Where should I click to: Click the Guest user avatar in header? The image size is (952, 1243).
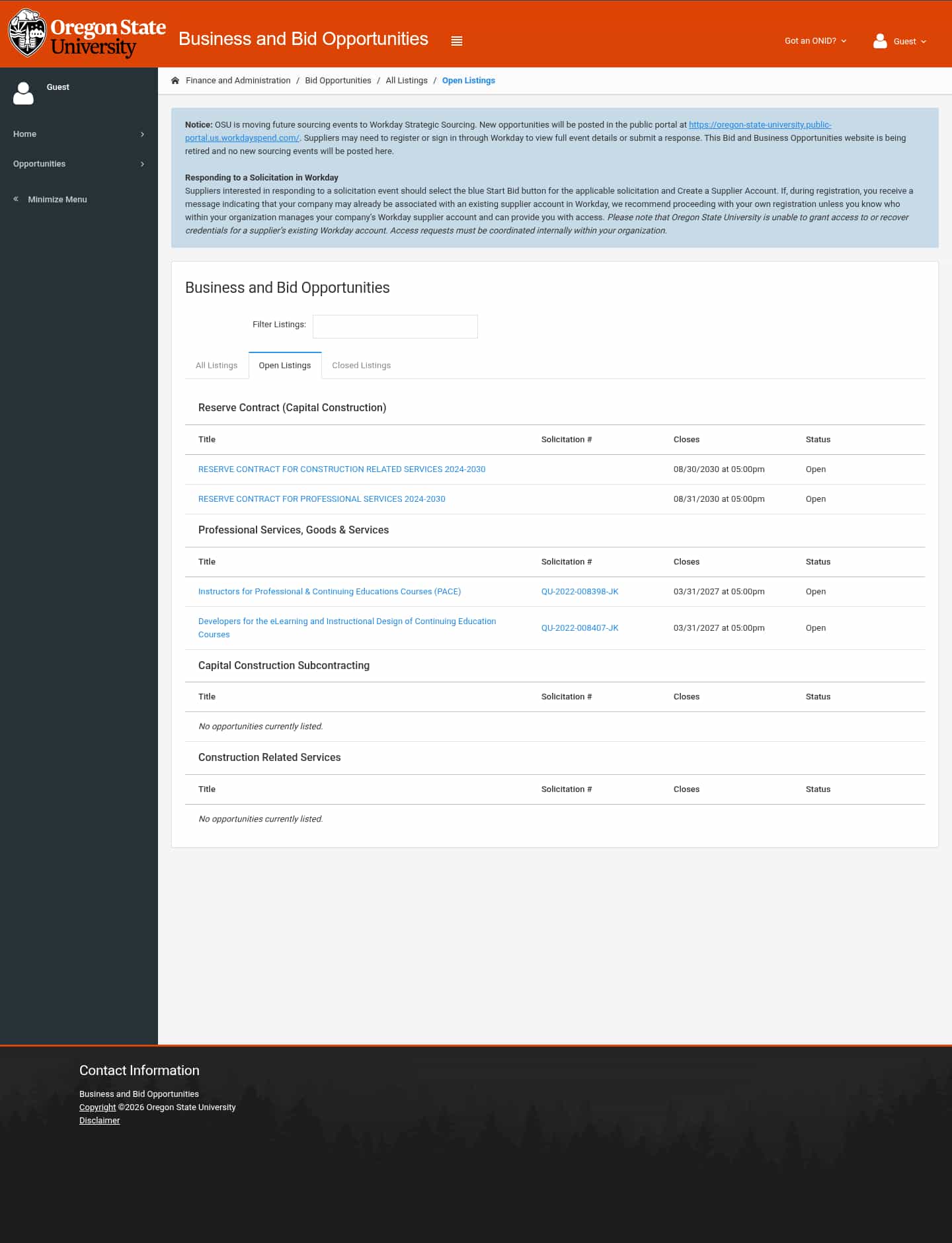coord(880,41)
